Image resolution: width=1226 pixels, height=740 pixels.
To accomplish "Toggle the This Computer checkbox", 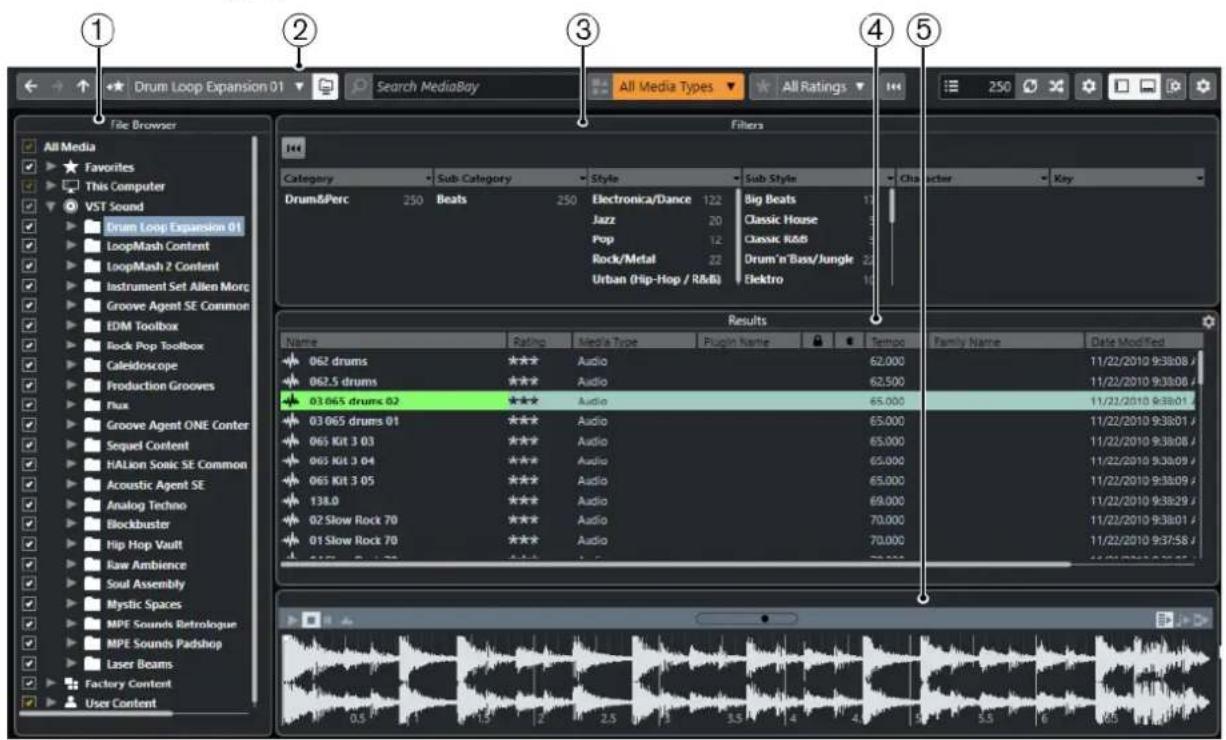I will coord(28,186).
